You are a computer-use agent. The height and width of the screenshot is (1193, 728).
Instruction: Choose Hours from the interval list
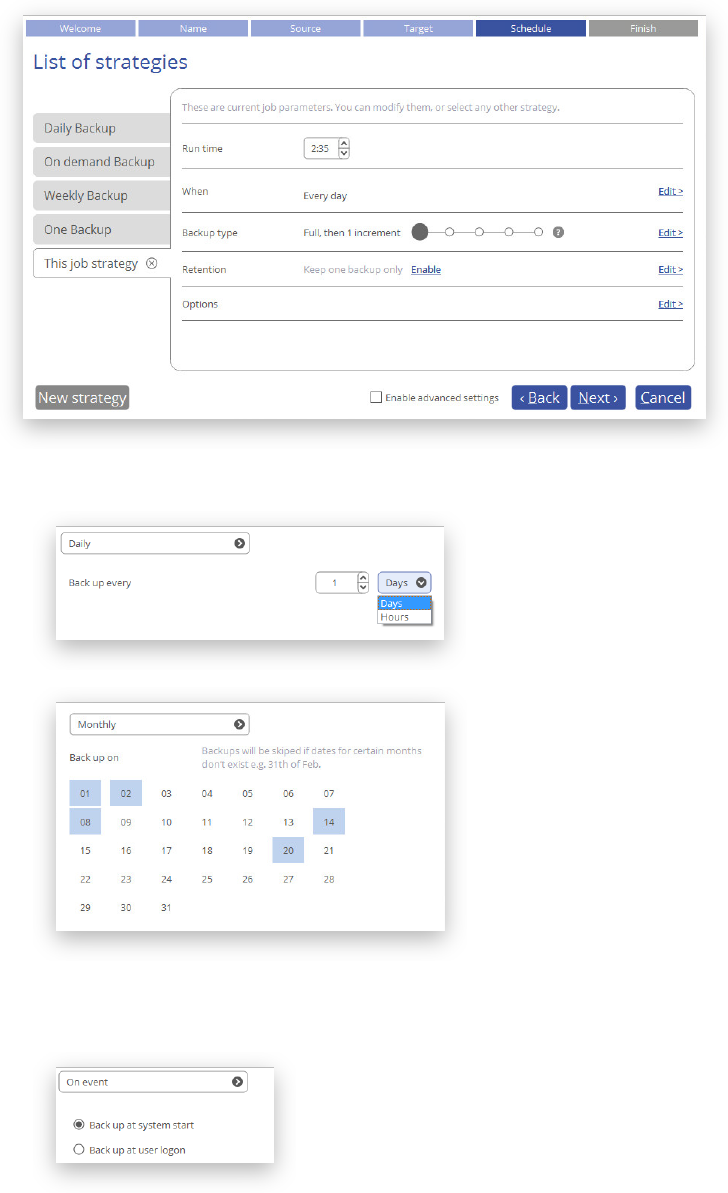[x=395, y=617]
